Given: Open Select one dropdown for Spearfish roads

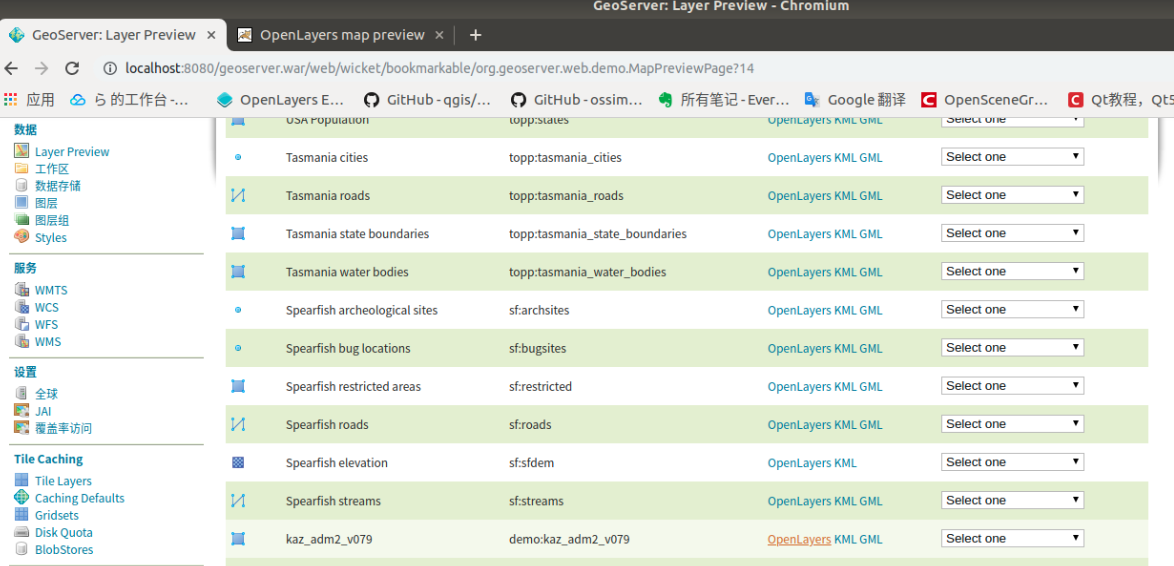Looking at the screenshot, I should [1012, 424].
